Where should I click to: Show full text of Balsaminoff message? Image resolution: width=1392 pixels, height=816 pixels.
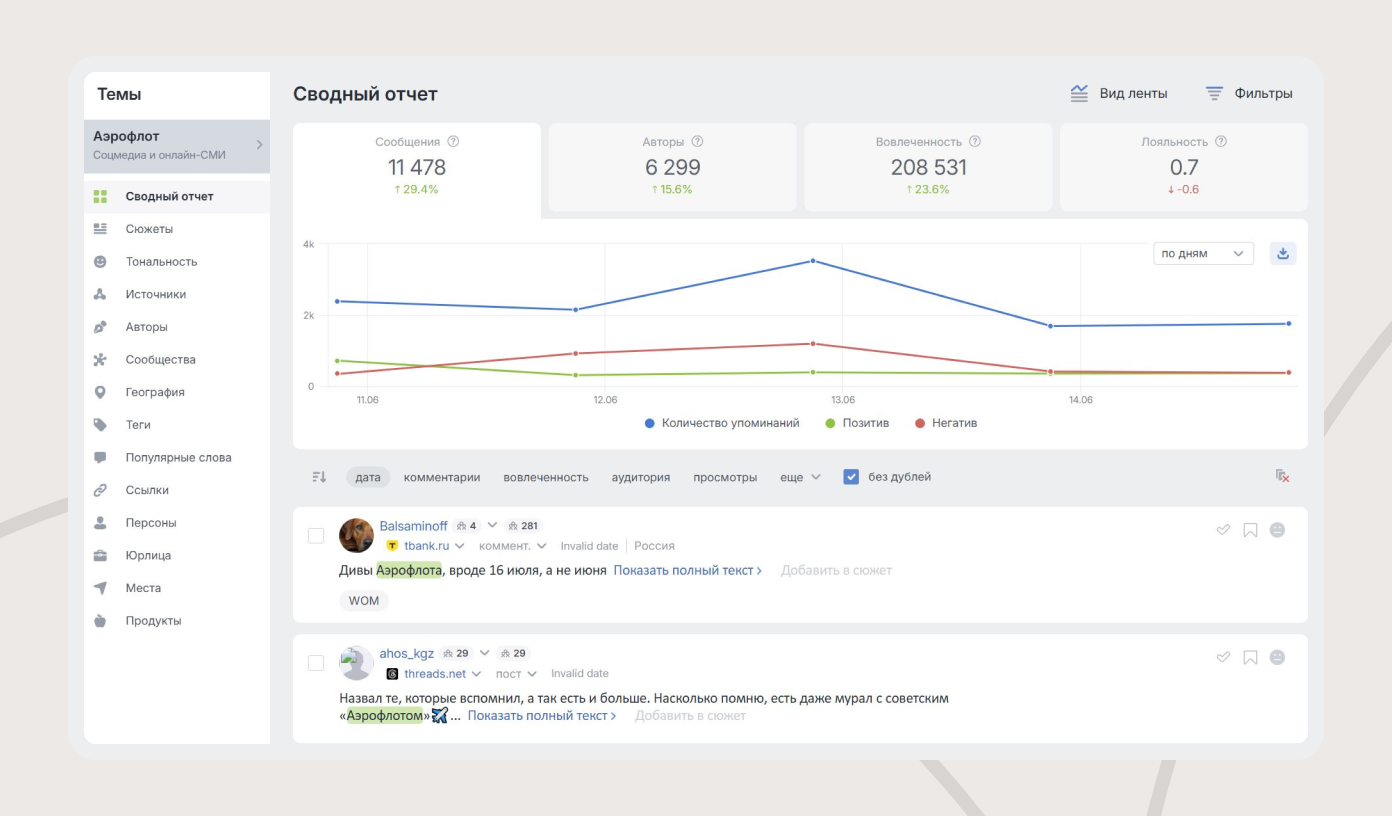[x=688, y=570]
